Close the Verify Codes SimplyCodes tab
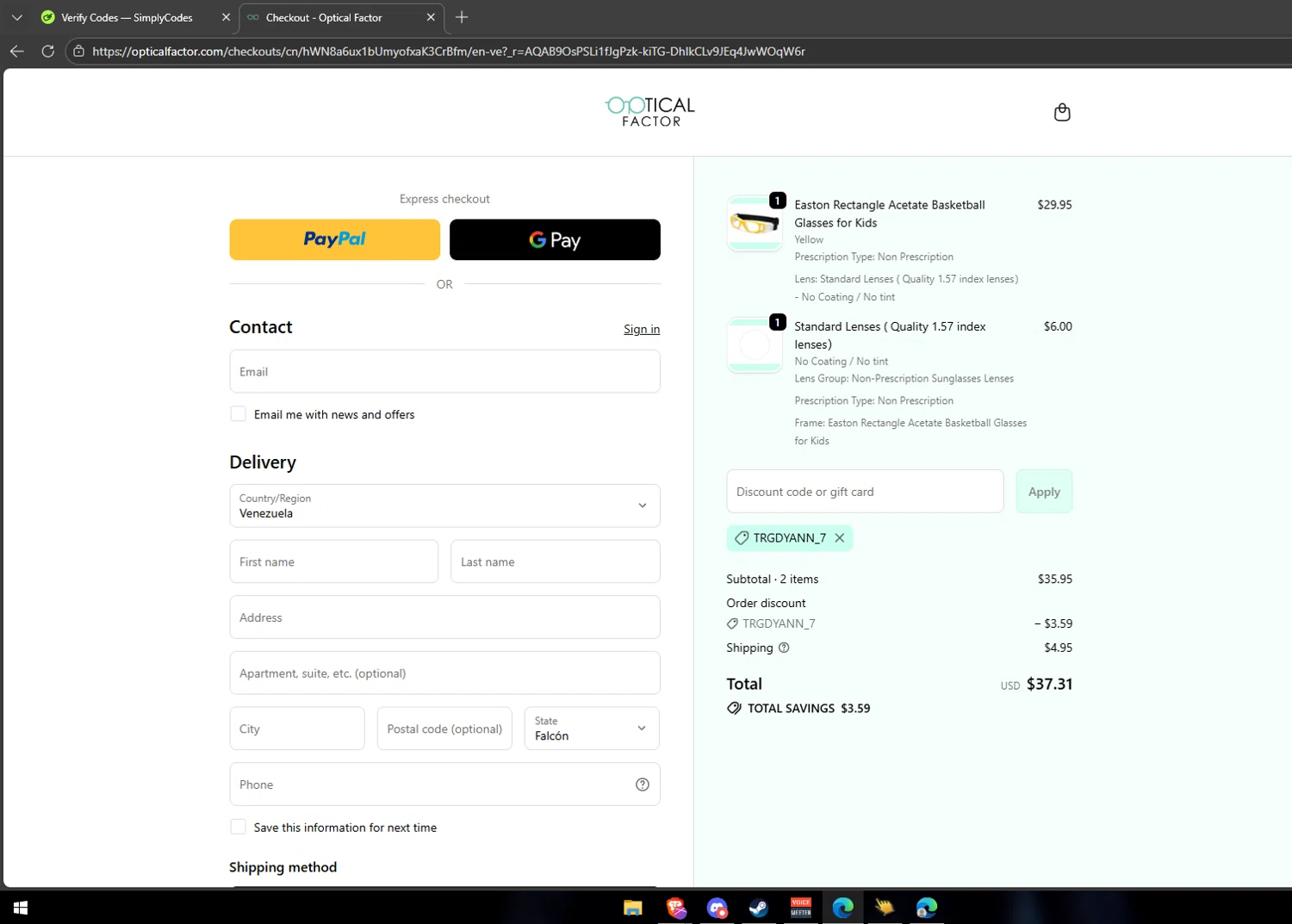 pyautogui.click(x=227, y=17)
